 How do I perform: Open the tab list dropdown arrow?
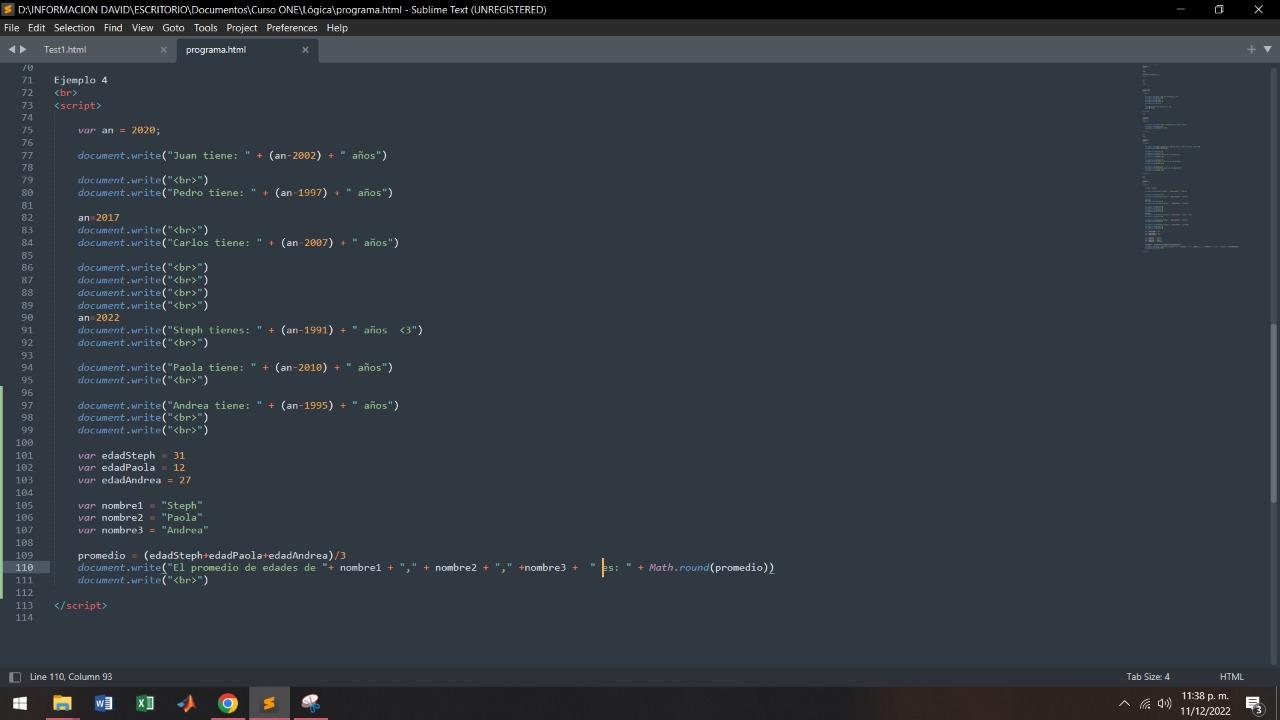coord(1268,49)
